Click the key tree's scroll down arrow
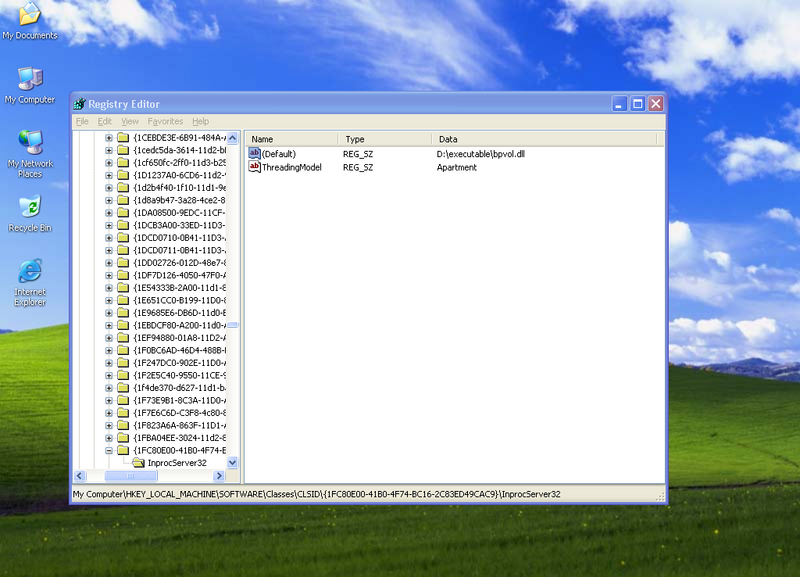The height and width of the screenshot is (577, 800). pyautogui.click(x=233, y=463)
